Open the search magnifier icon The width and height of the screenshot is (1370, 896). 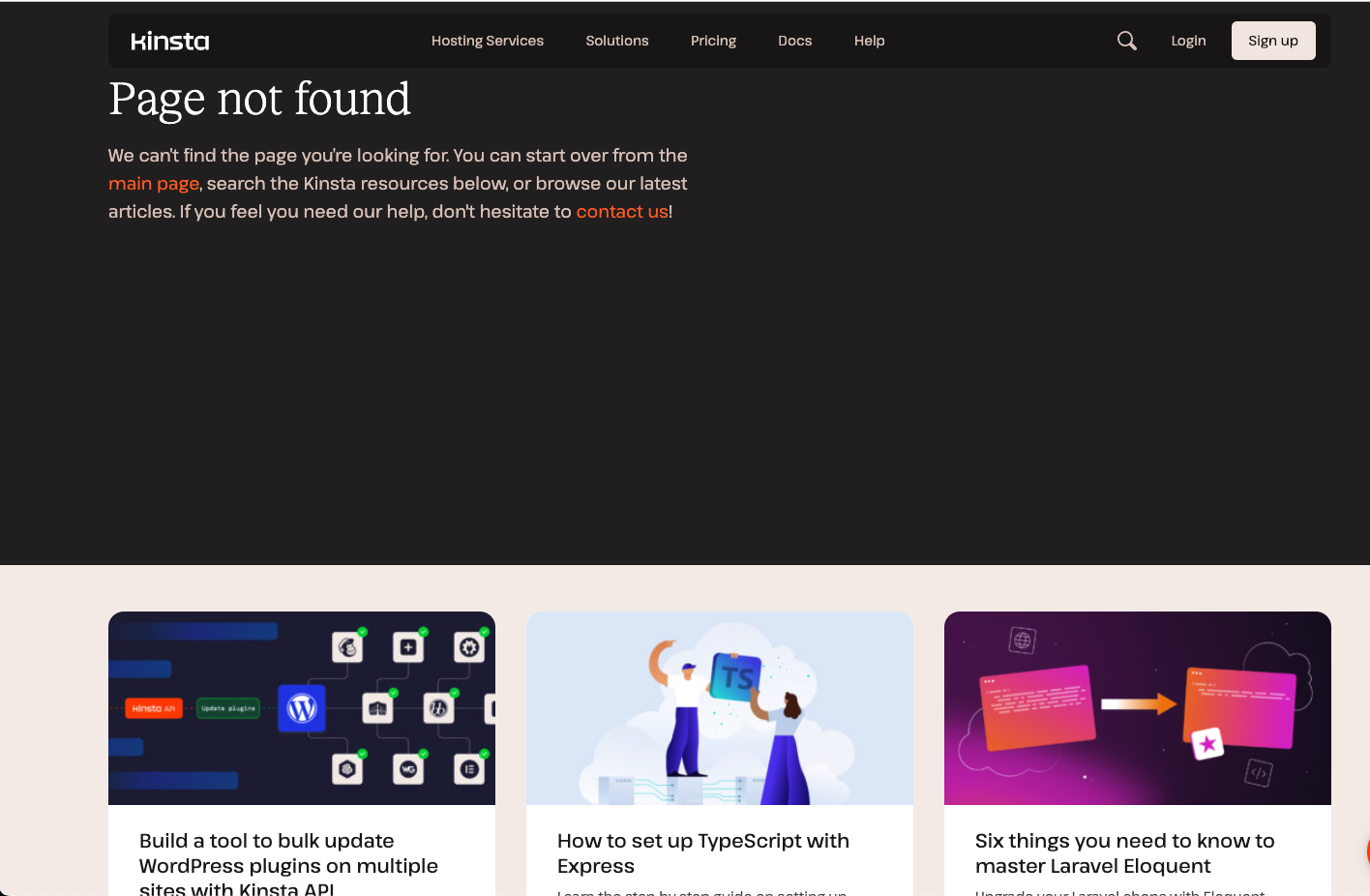click(1126, 41)
